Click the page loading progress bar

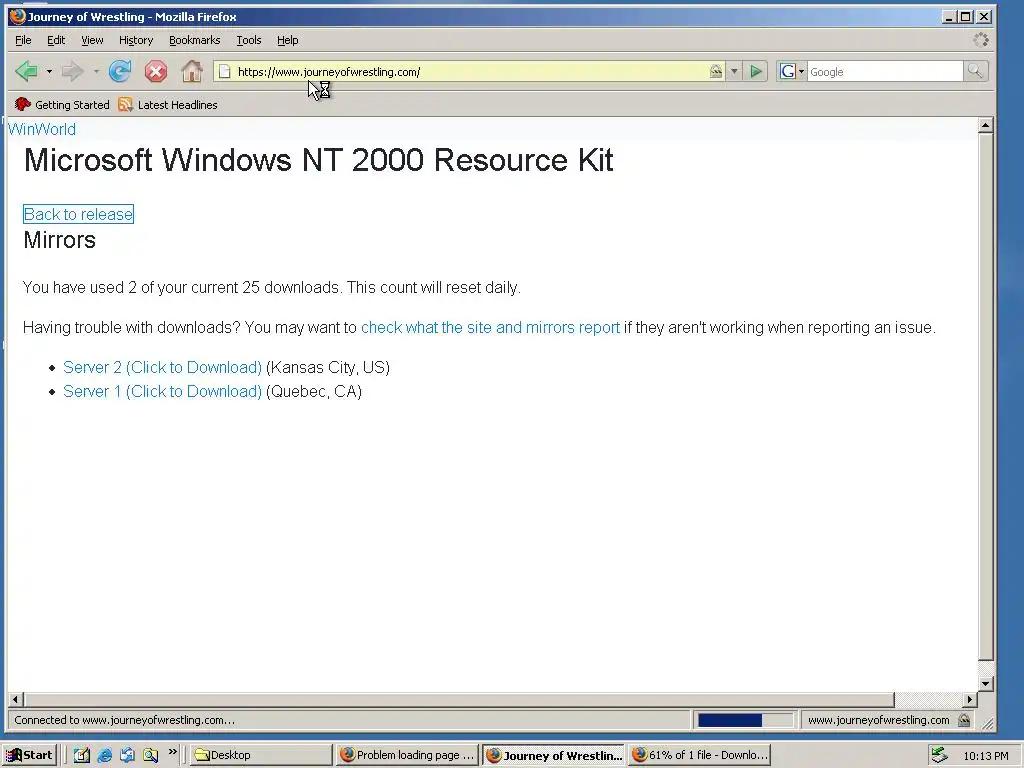point(745,720)
